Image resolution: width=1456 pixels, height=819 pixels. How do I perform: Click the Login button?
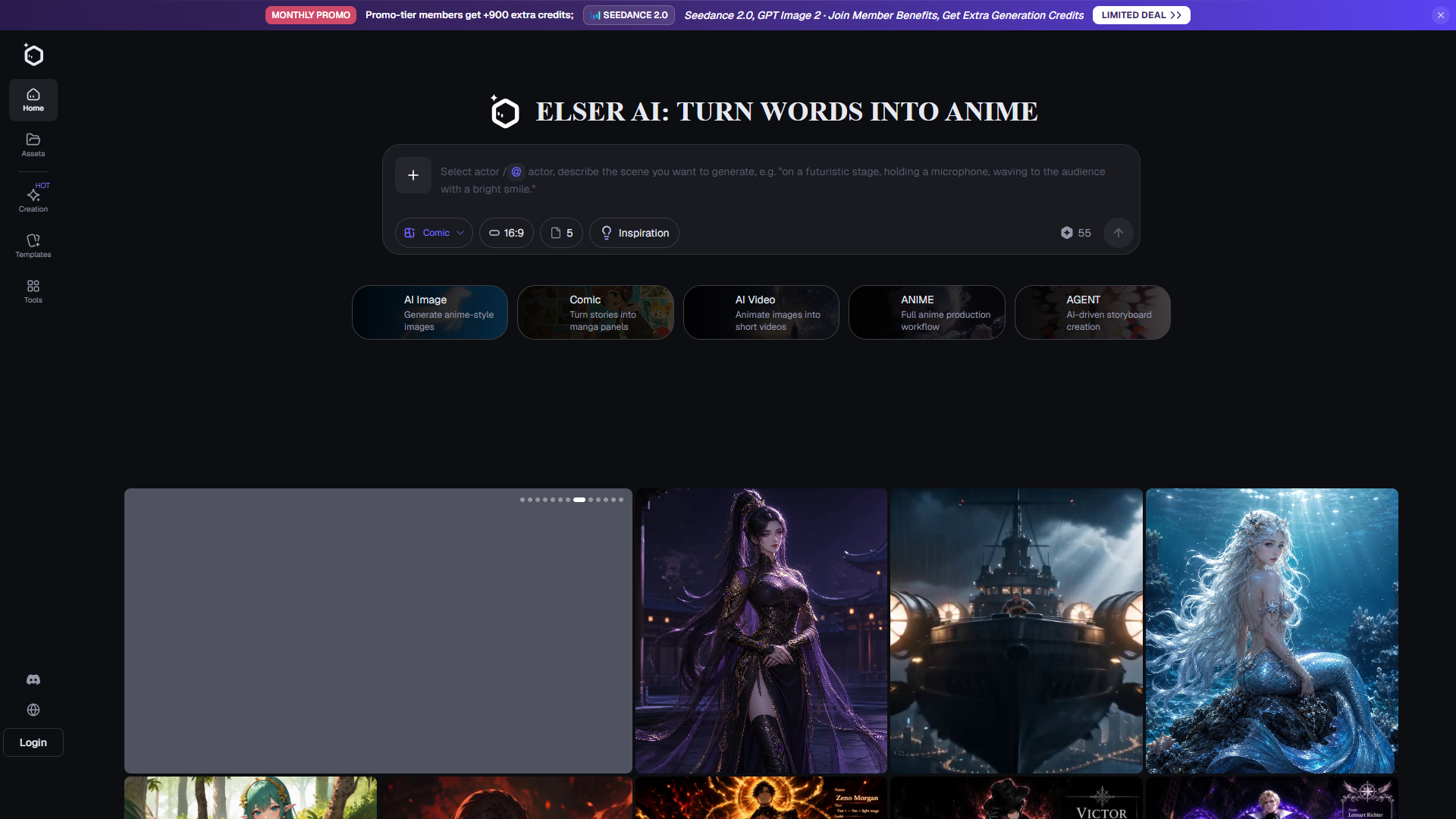[x=33, y=742]
